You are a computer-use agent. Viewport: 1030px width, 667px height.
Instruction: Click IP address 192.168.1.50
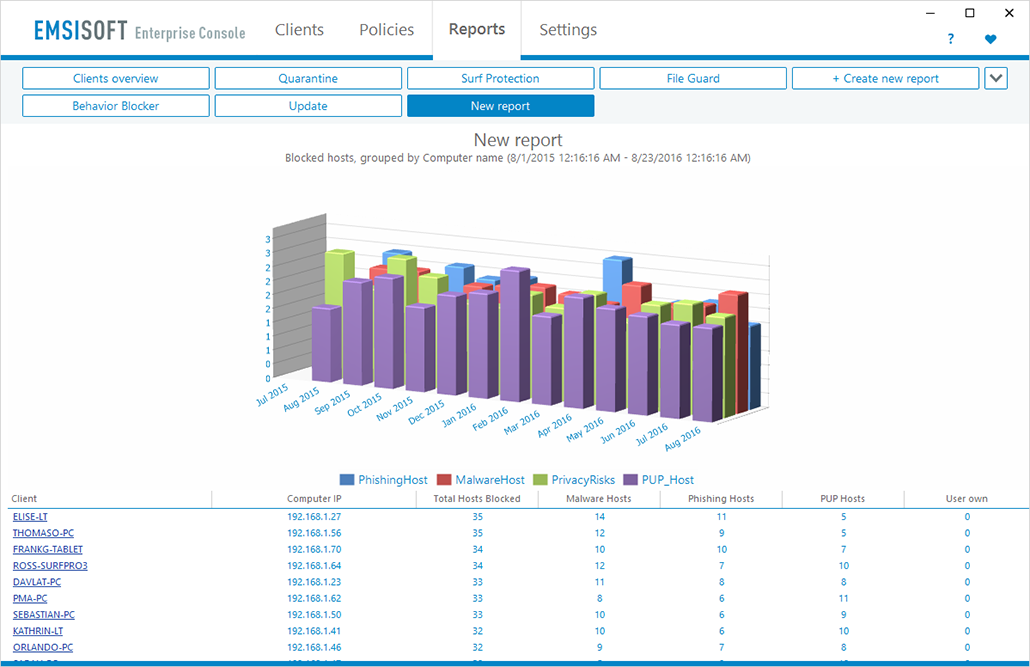[314, 615]
